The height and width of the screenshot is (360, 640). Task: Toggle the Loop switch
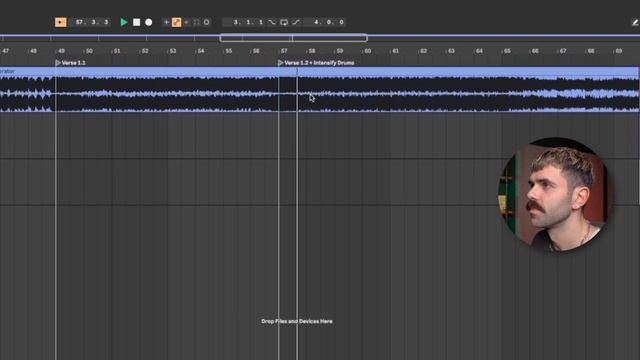tap(284, 22)
